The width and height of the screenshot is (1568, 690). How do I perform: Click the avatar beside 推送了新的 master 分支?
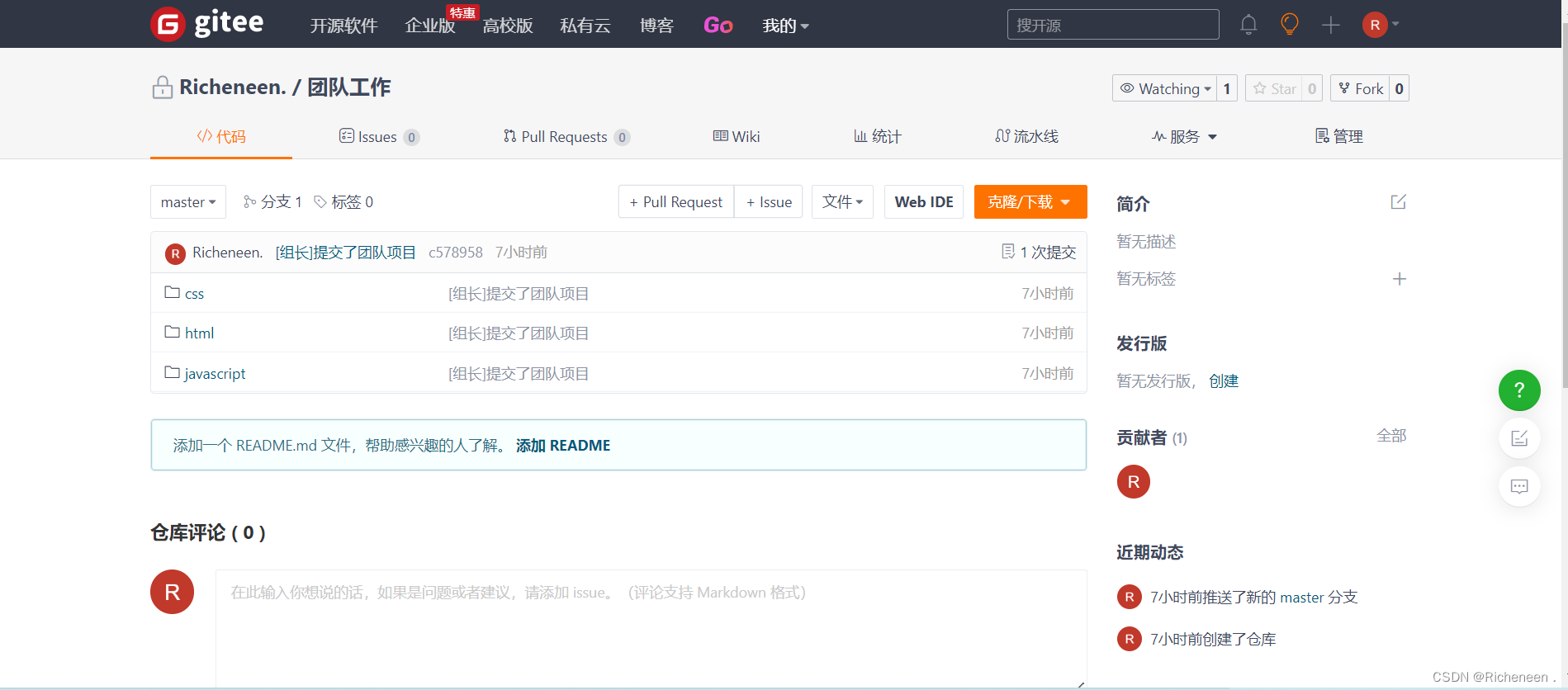pos(1129,597)
